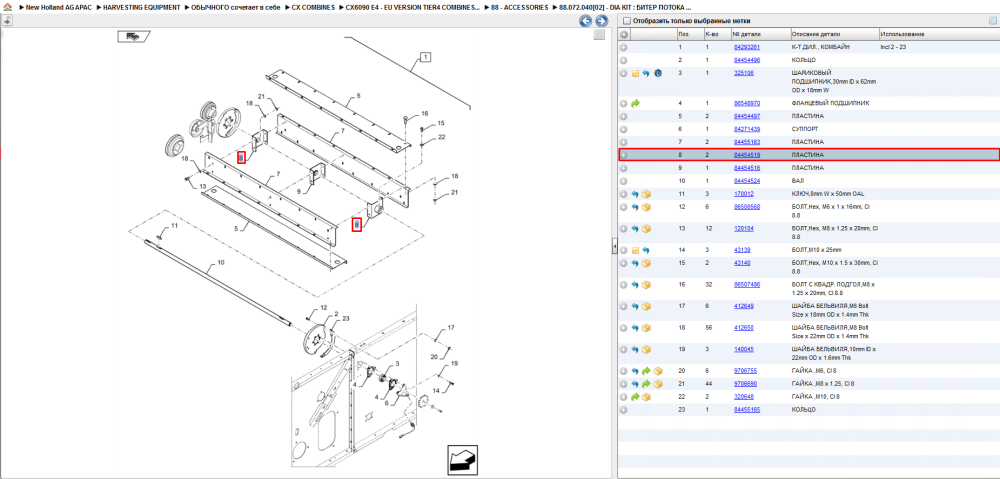This screenshot has width=1000, height=479.
Task: Click the vehicle symbol at diagram top
Action: pyautogui.click(x=133, y=36)
